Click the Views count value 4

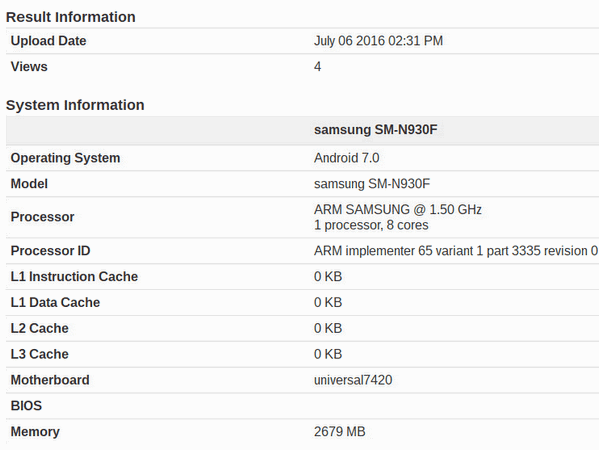tap(317, 66)
